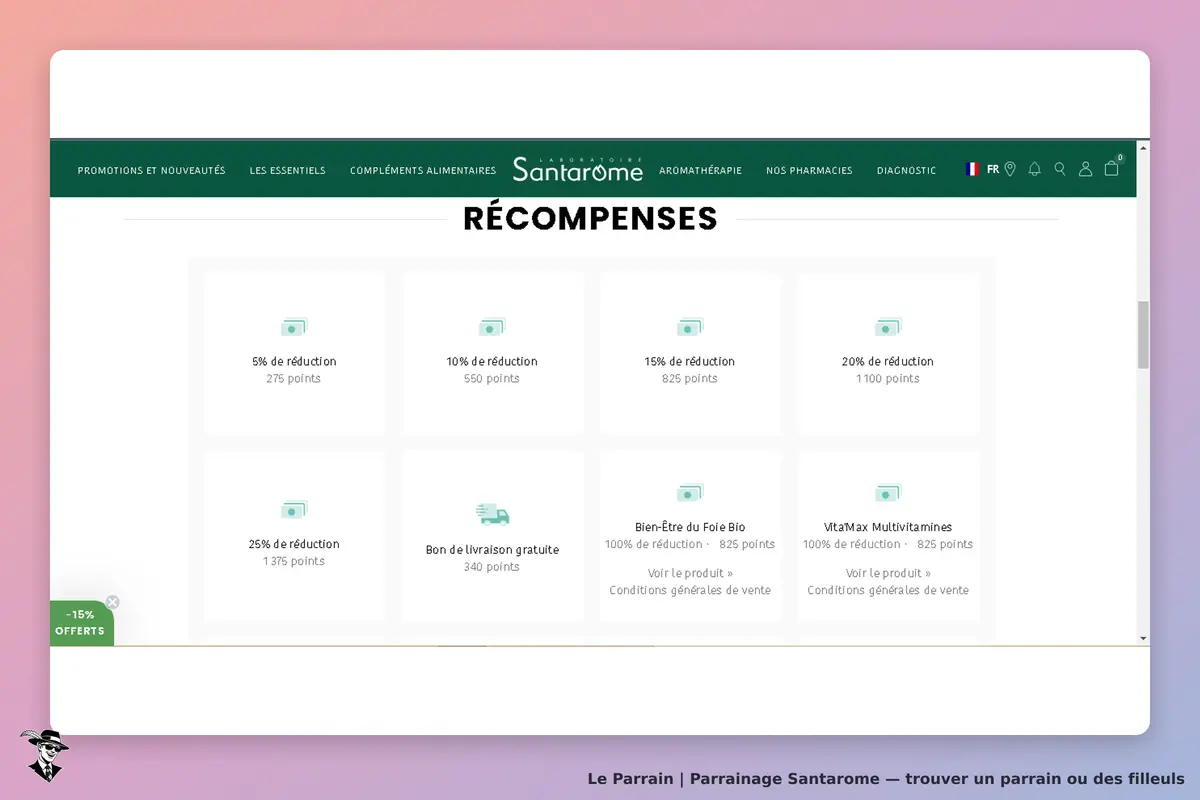
Task: Open Voir le produit for Vita'Max Multivitamines
Action: pyautogui.click(x=888, y=573)
